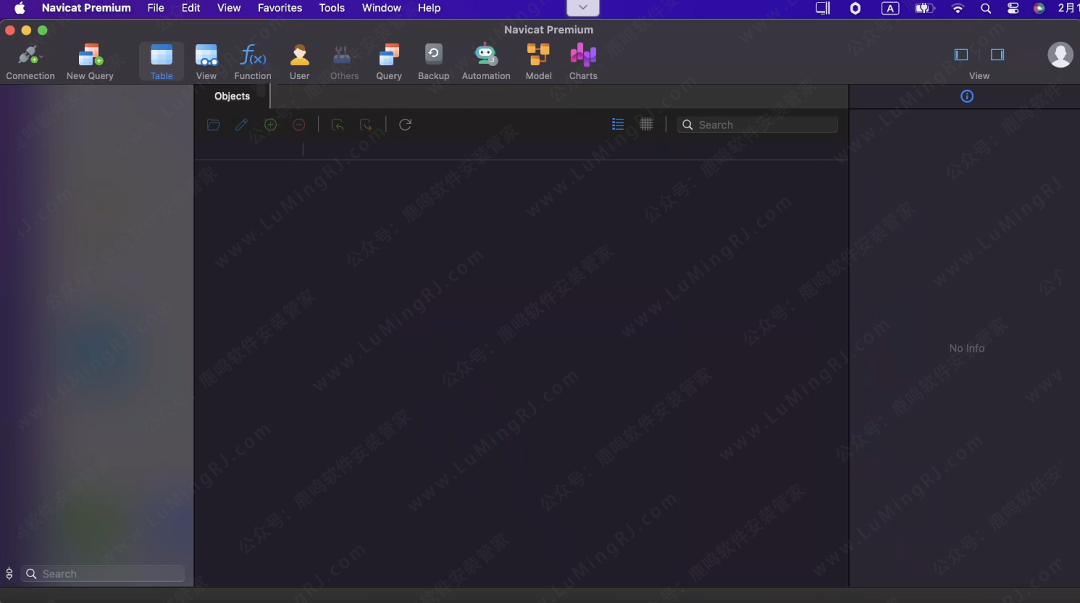Select the Function icon
Image resolution: width=1080 pixels, height=603 pixels.
pyautogui.click(x=252, y=61)
